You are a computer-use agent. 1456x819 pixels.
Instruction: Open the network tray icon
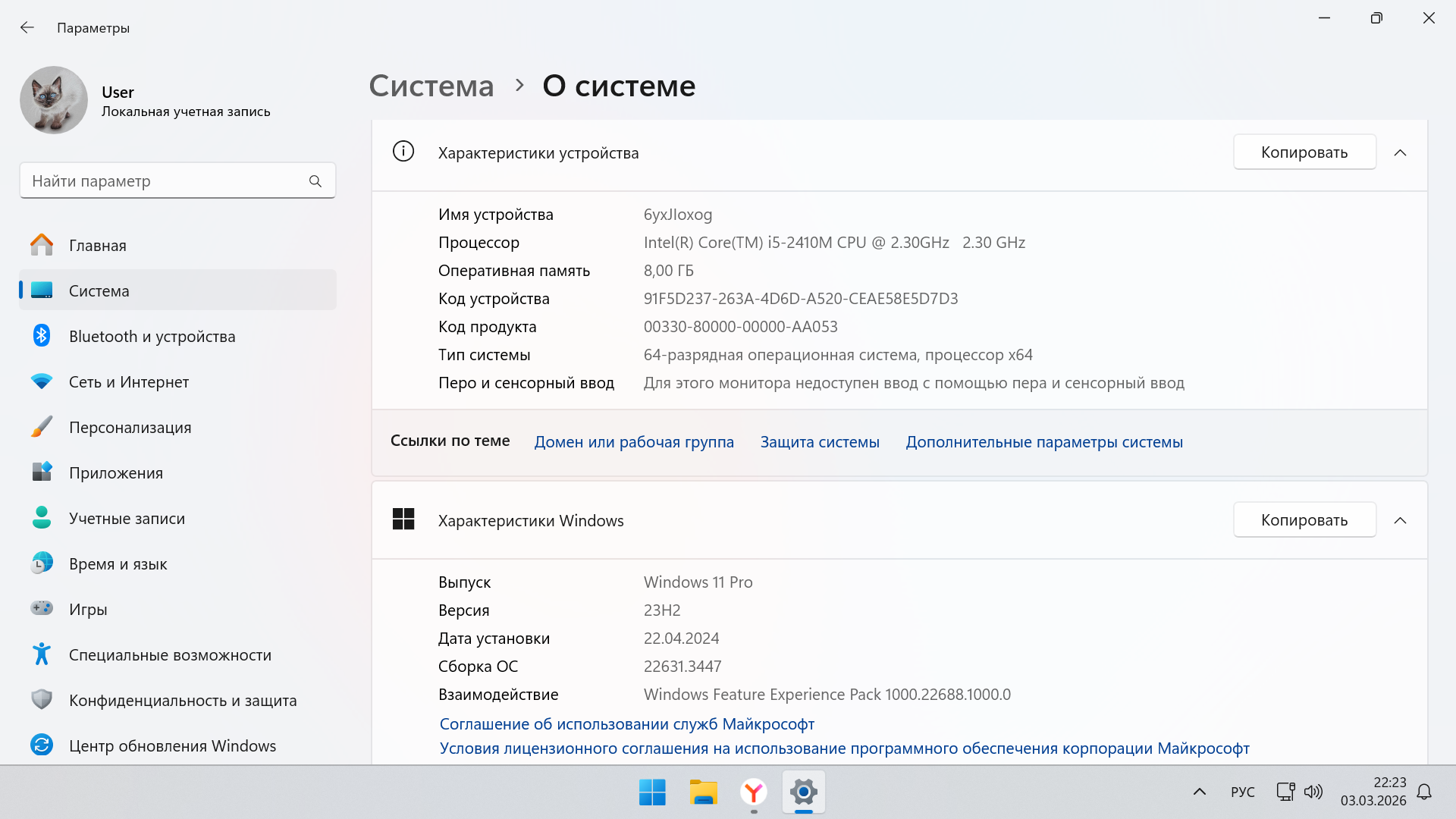coord(1285,792)
